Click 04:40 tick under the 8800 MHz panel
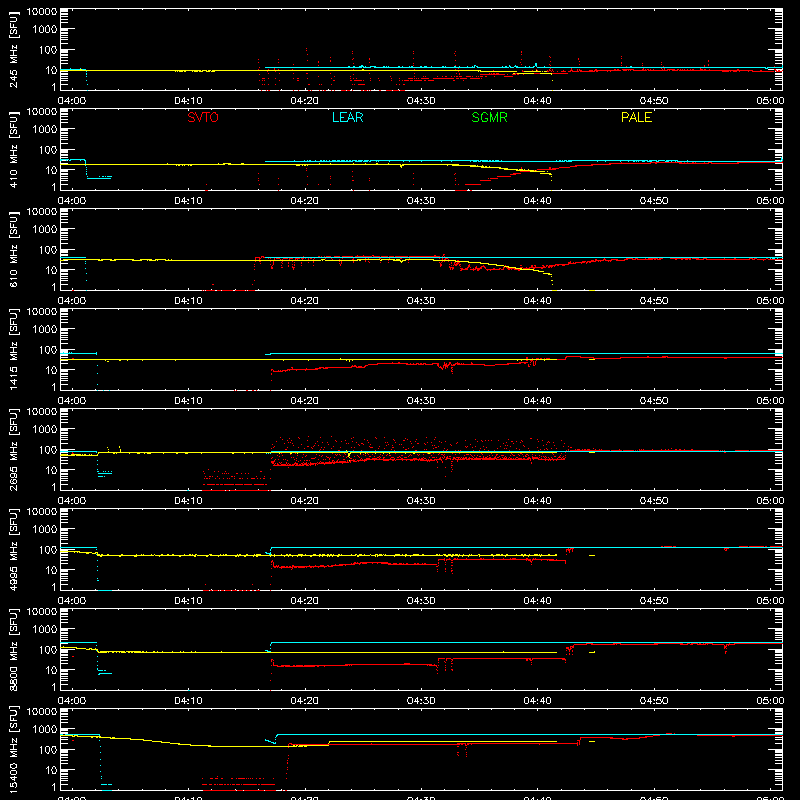The image size is (800, 800). tap(537, 701)
